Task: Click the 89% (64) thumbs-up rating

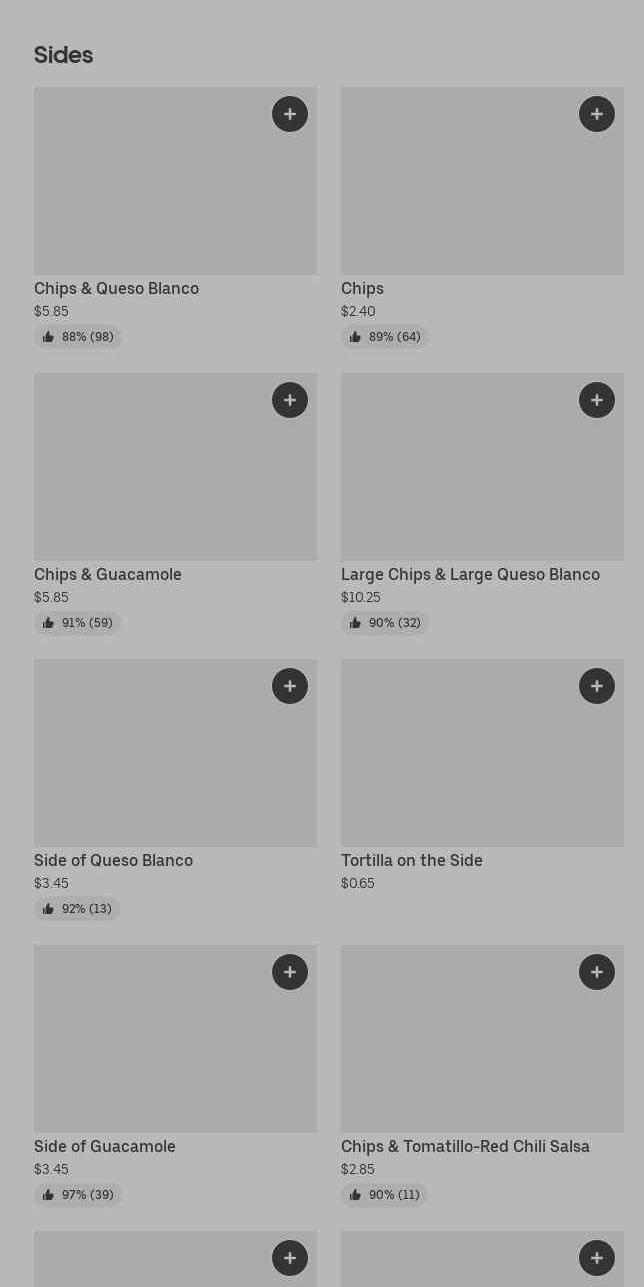Action: [x=385, y=337]
